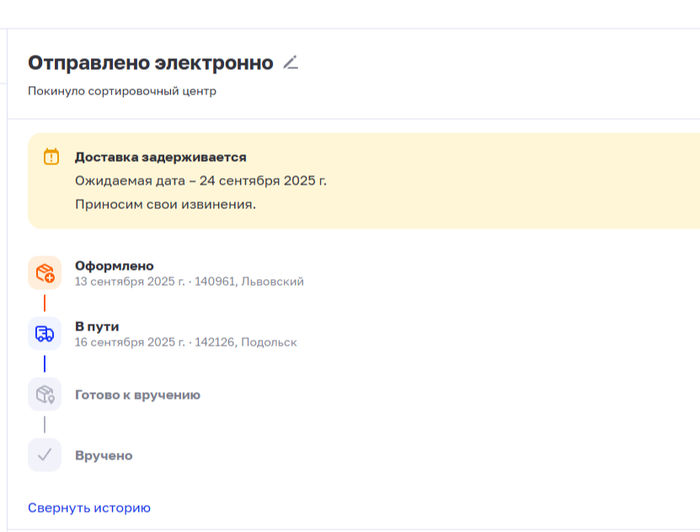Click the В пути status label
The width and height of the screenshot is (700, 532).
(97, 327)
